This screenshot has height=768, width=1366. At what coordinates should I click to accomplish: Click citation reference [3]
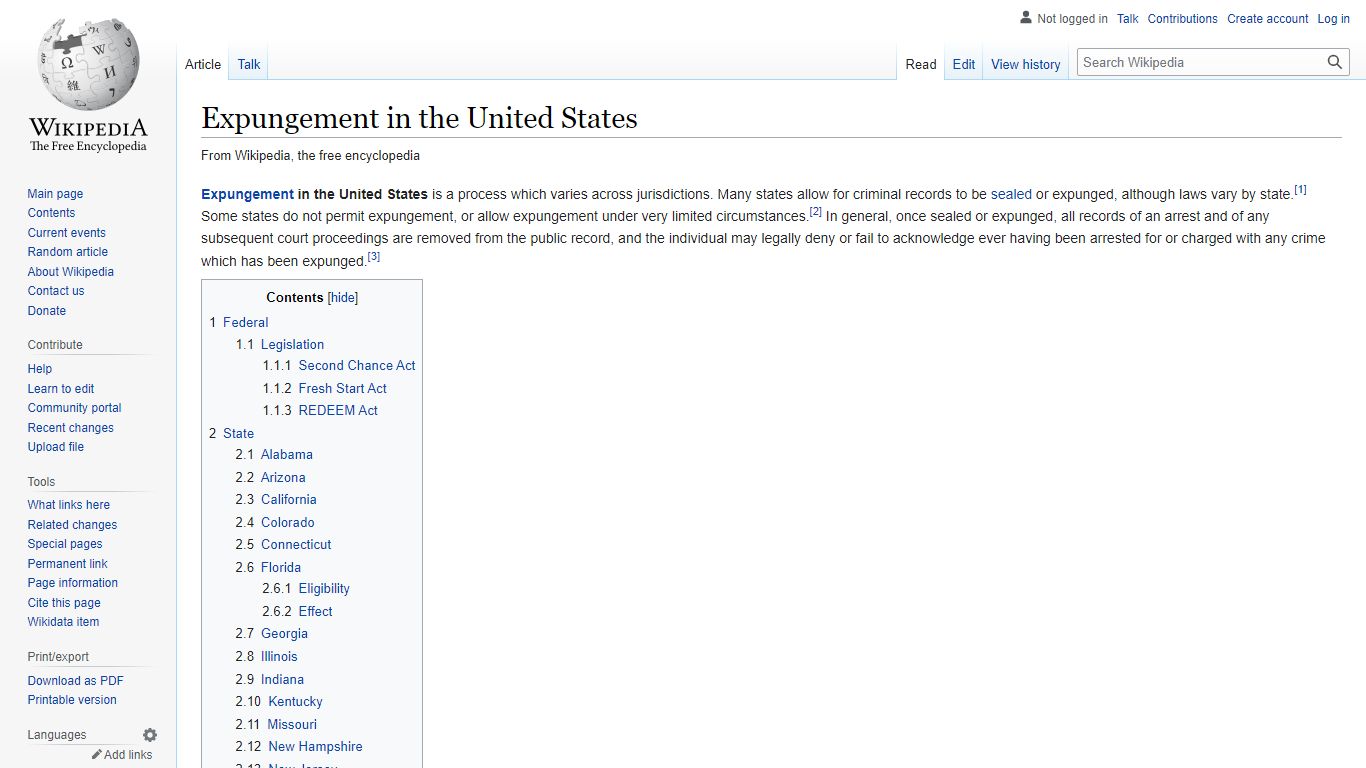point(373,256)
